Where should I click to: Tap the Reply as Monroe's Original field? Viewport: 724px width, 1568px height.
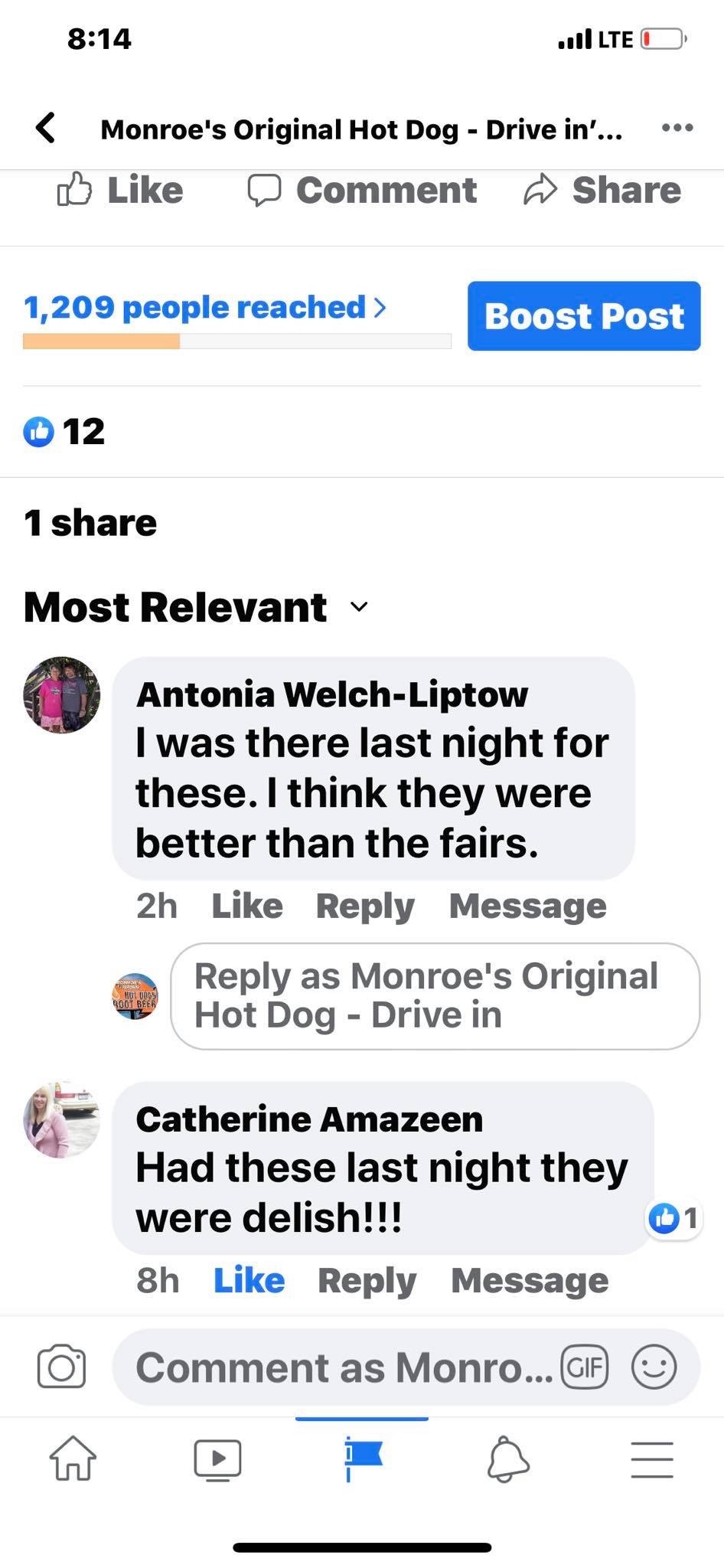coord(435,996)
